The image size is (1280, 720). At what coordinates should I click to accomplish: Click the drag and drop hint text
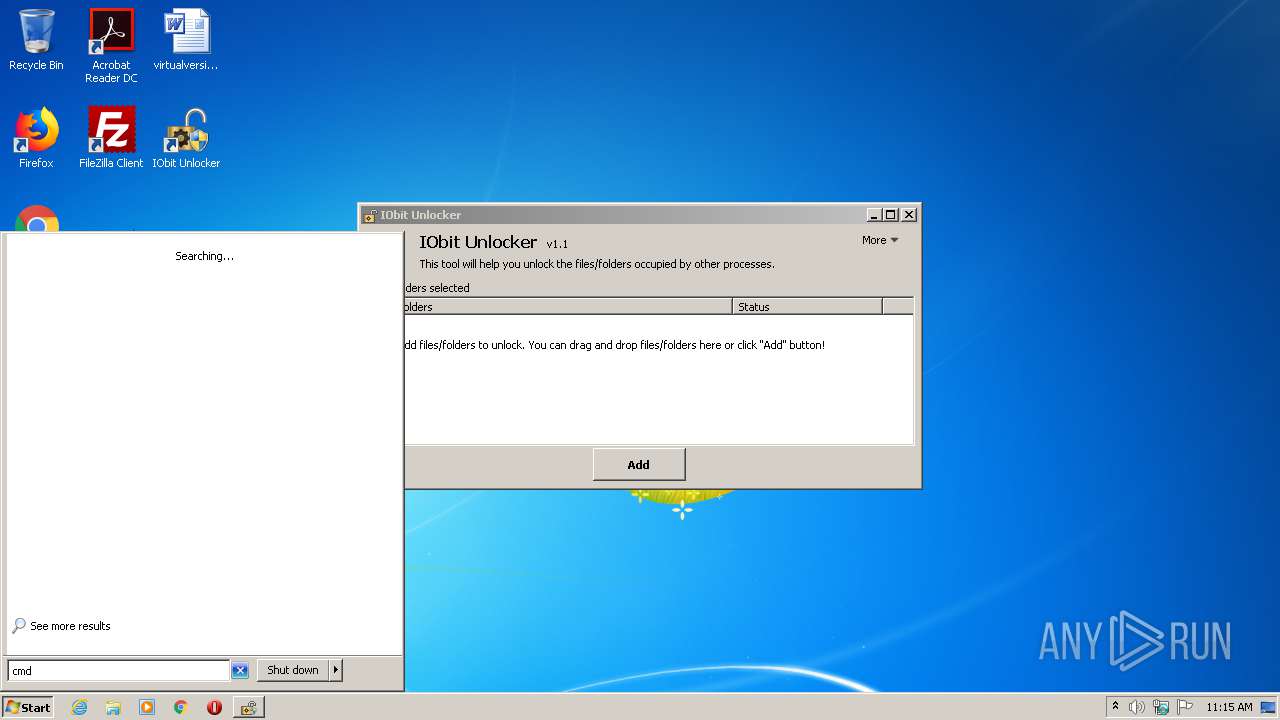pos(614,345)
